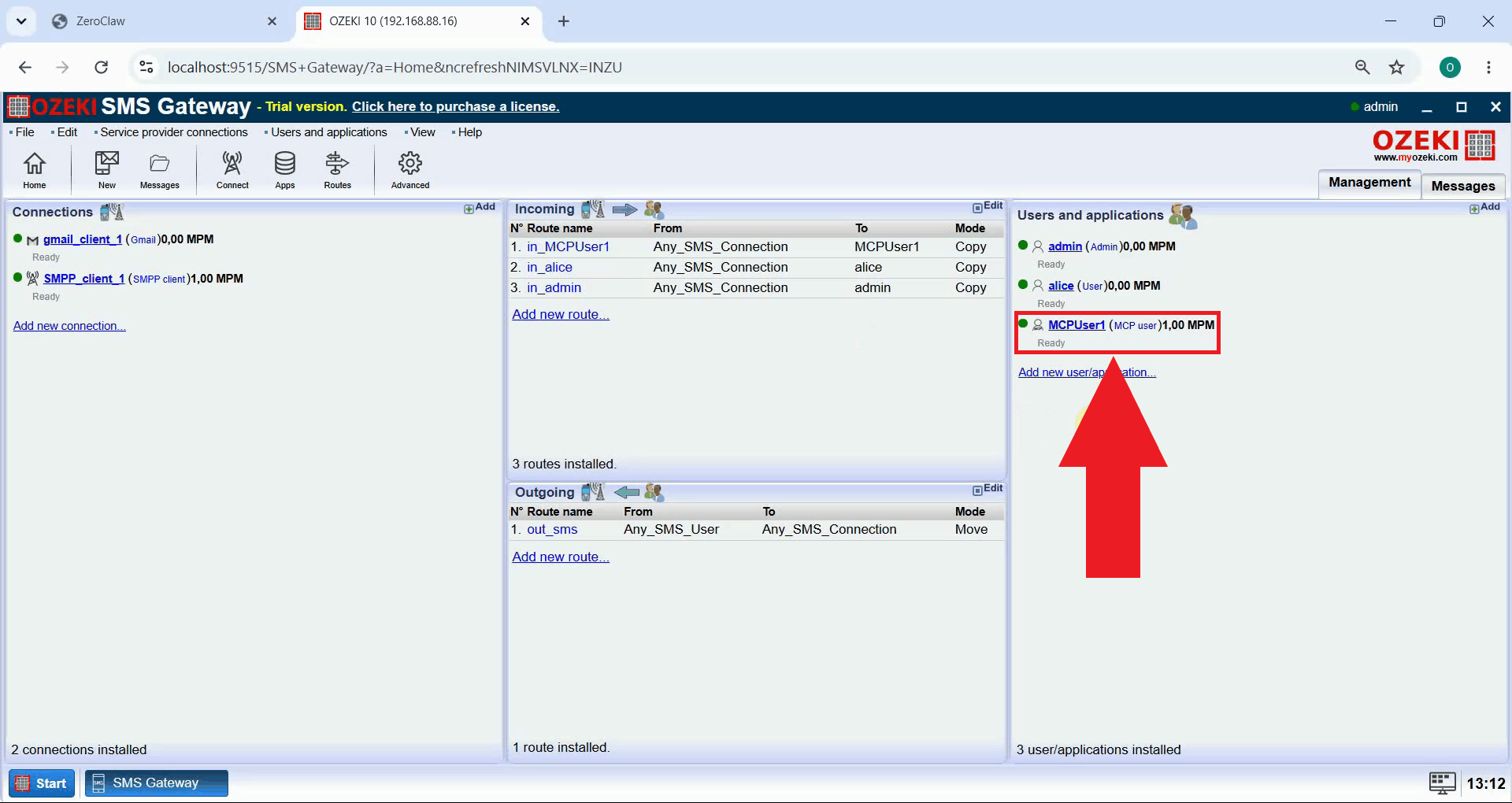
Task: Click the Incoming panel right-arrow icon
Action: click(624, 209)
